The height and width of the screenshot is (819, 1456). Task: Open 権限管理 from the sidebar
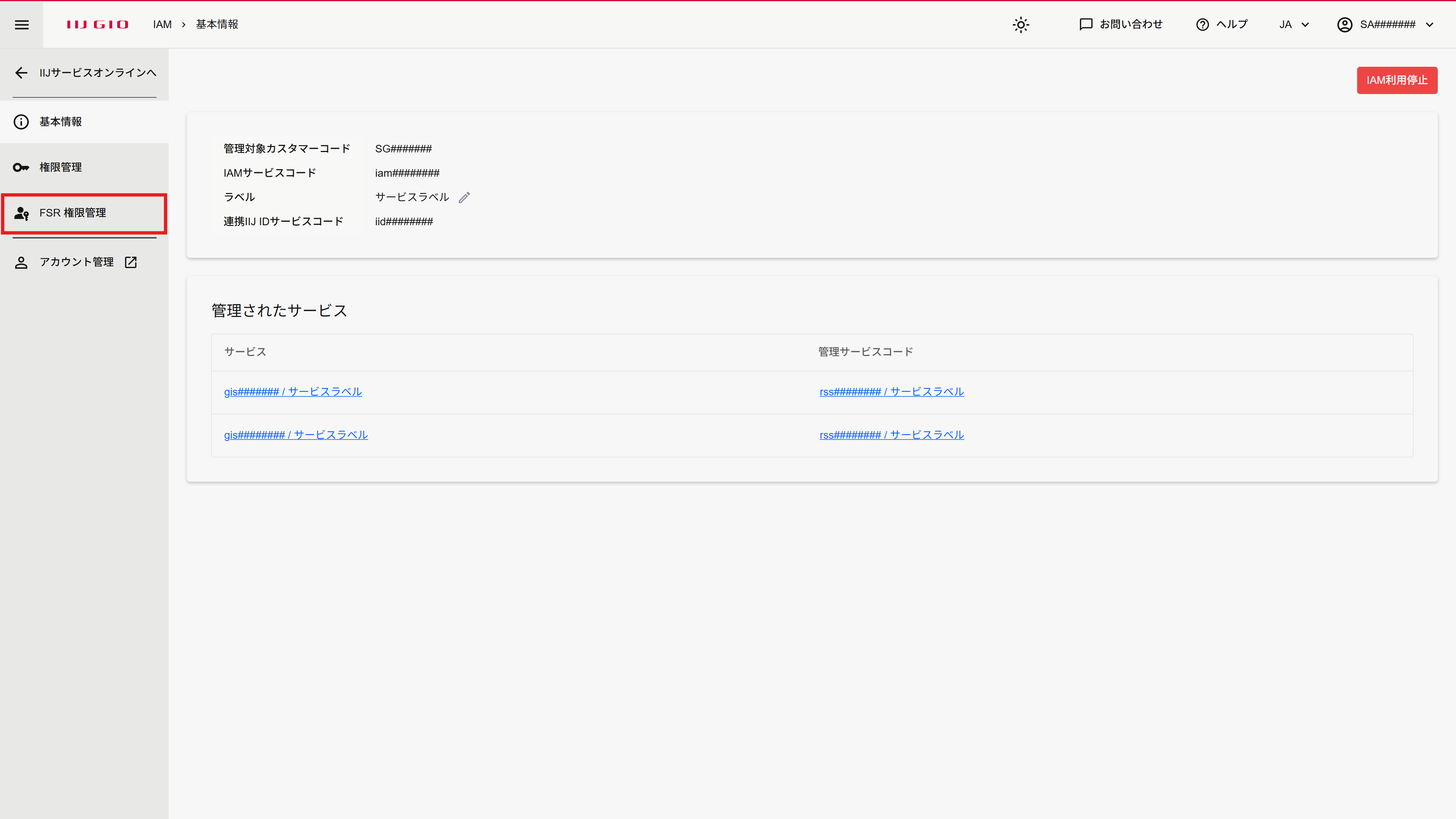tap(61, 167)
